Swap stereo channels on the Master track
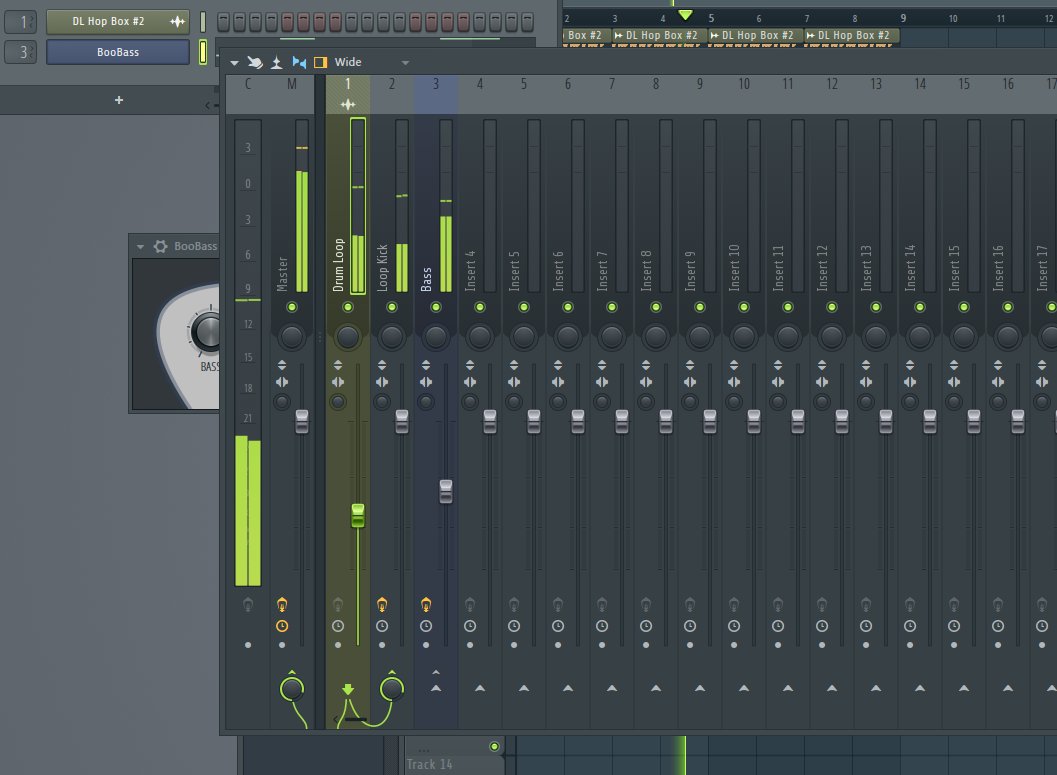 pos(282,382)
